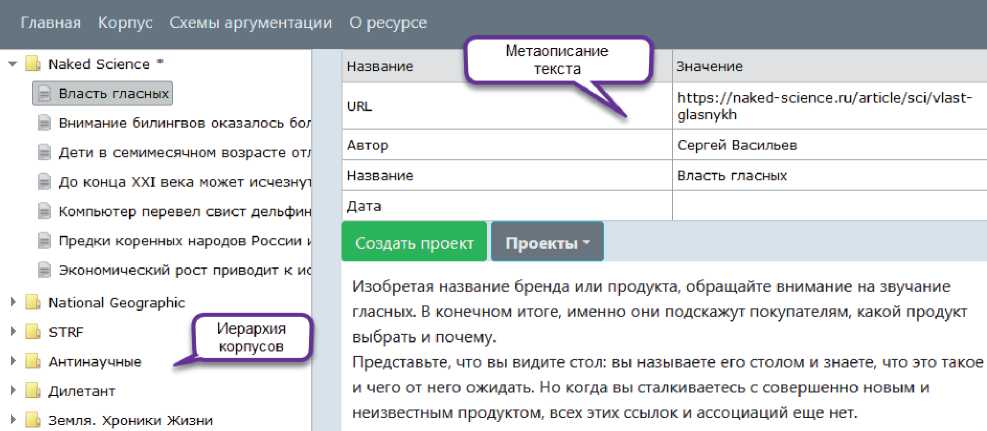Click the Дилетант folder icon
987x431 pixels.
tap(32, 391)
